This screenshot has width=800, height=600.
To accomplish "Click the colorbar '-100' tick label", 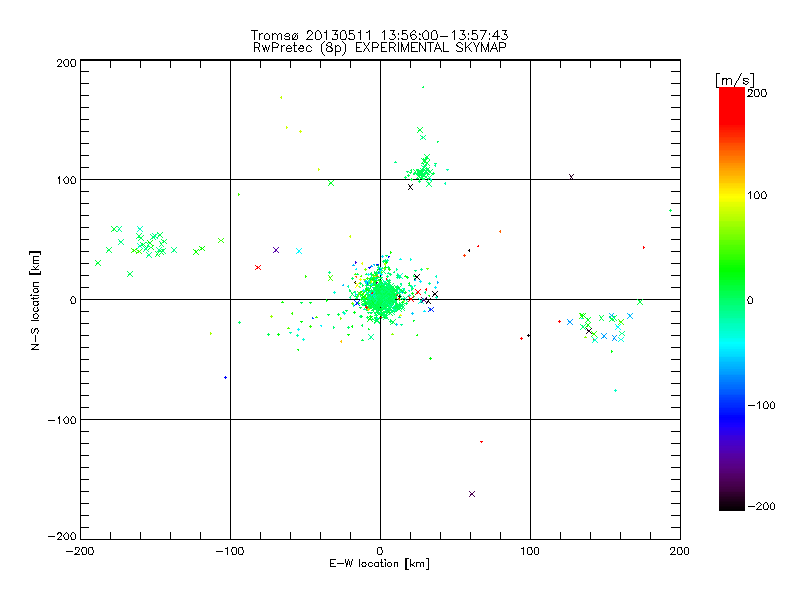I will click(761, 406).
